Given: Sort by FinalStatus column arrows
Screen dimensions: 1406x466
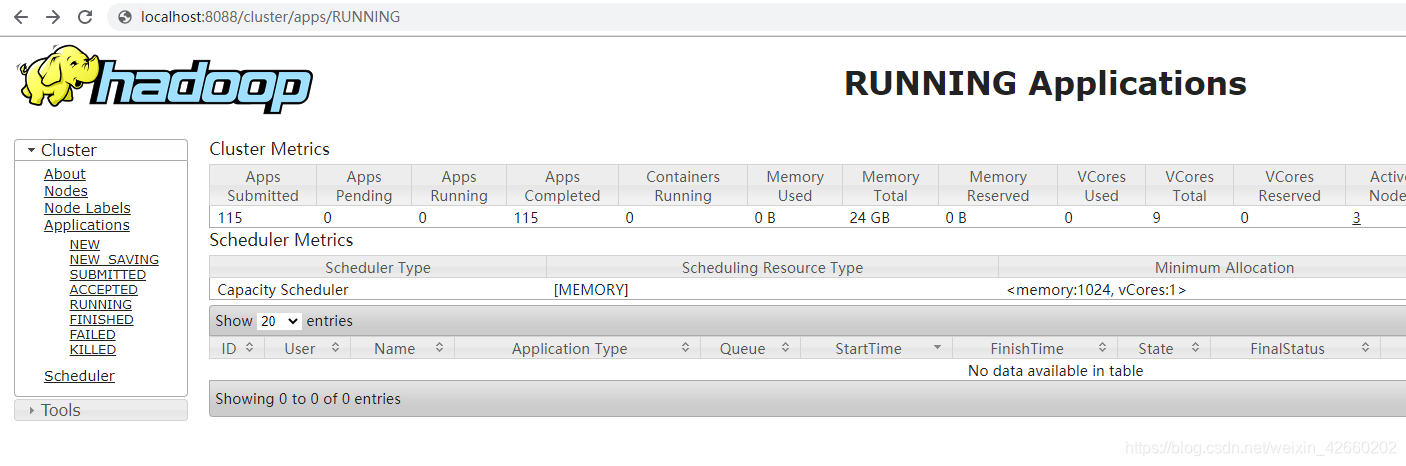Looking at the screenshot, I should pos(1365,348).
